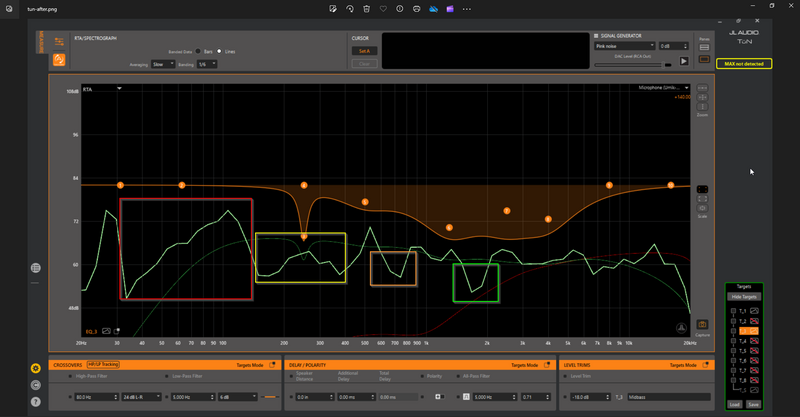
Task: Open the equalizer sliders icon in sidebar
Action: click(59, 42)
